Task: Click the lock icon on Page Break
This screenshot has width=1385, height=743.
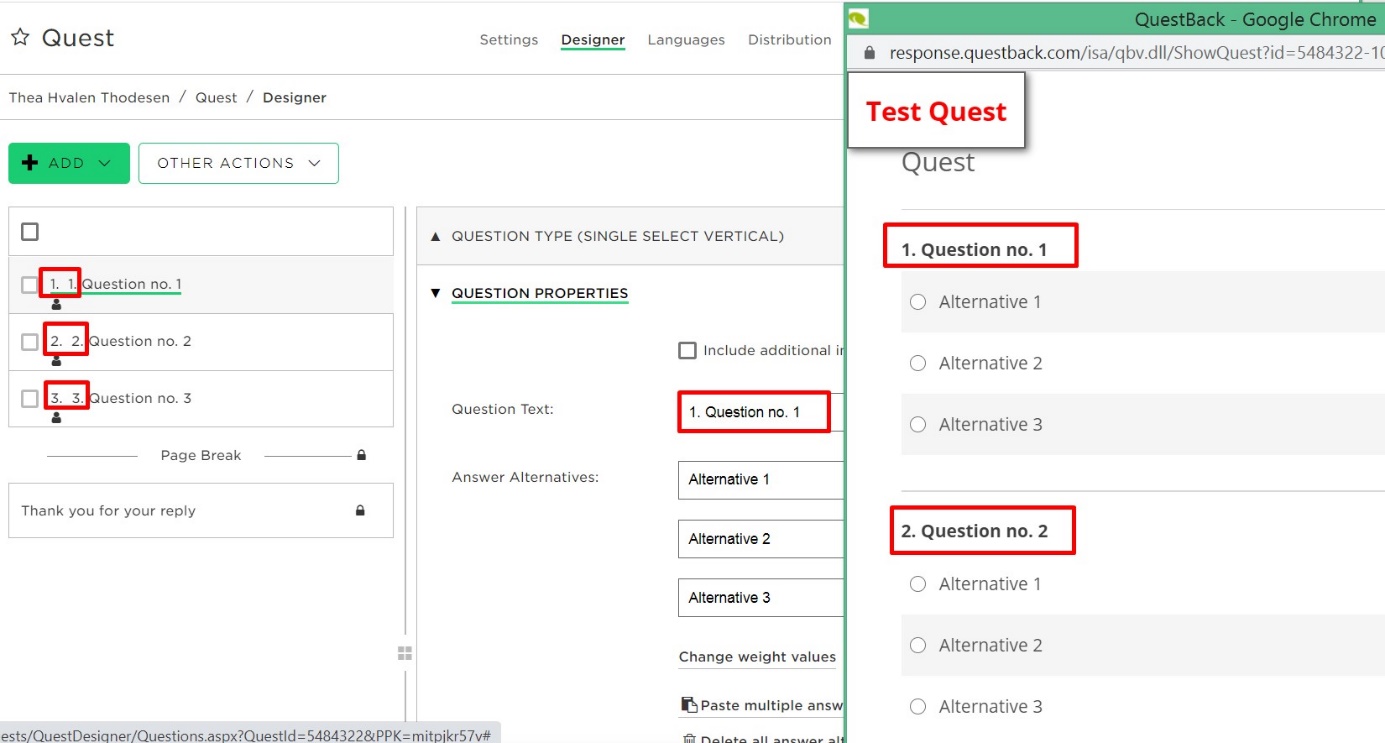Action: tap(361, 455)
